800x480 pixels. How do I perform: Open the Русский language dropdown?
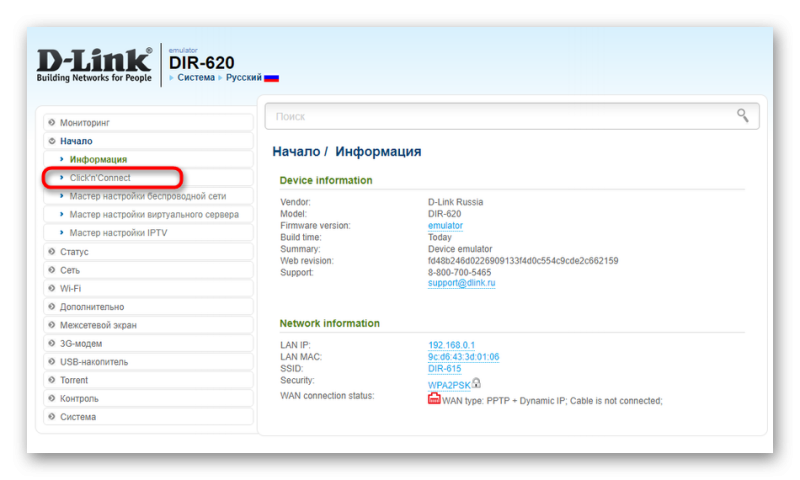tap(243, 78)
